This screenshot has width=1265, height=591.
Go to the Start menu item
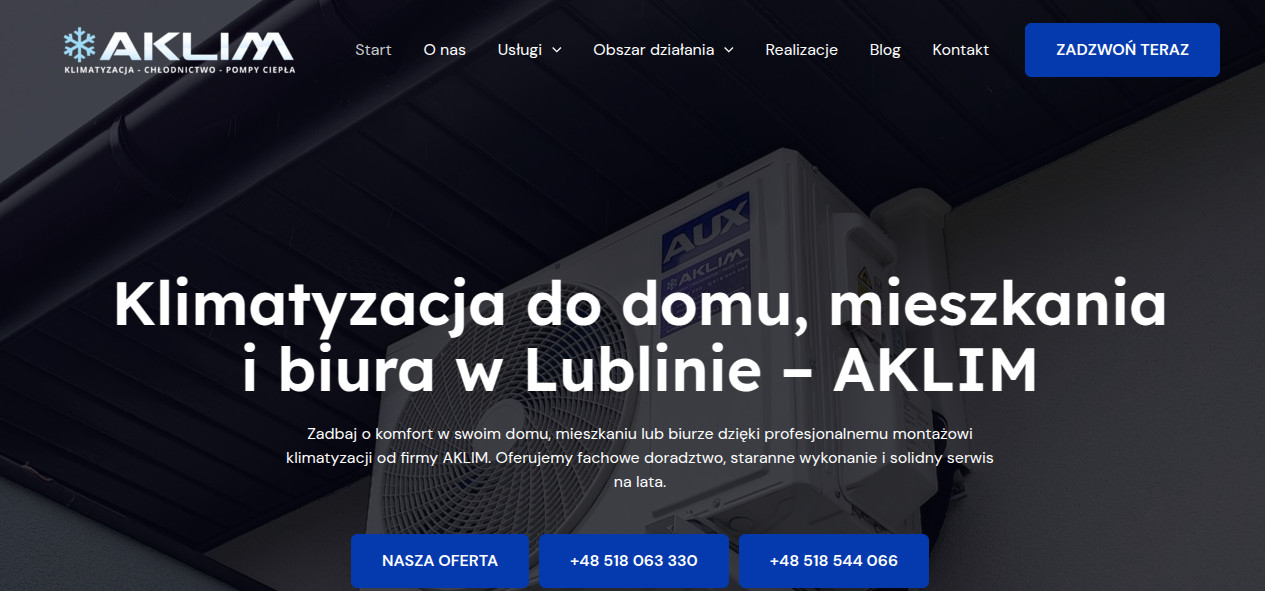coord(373,49)
